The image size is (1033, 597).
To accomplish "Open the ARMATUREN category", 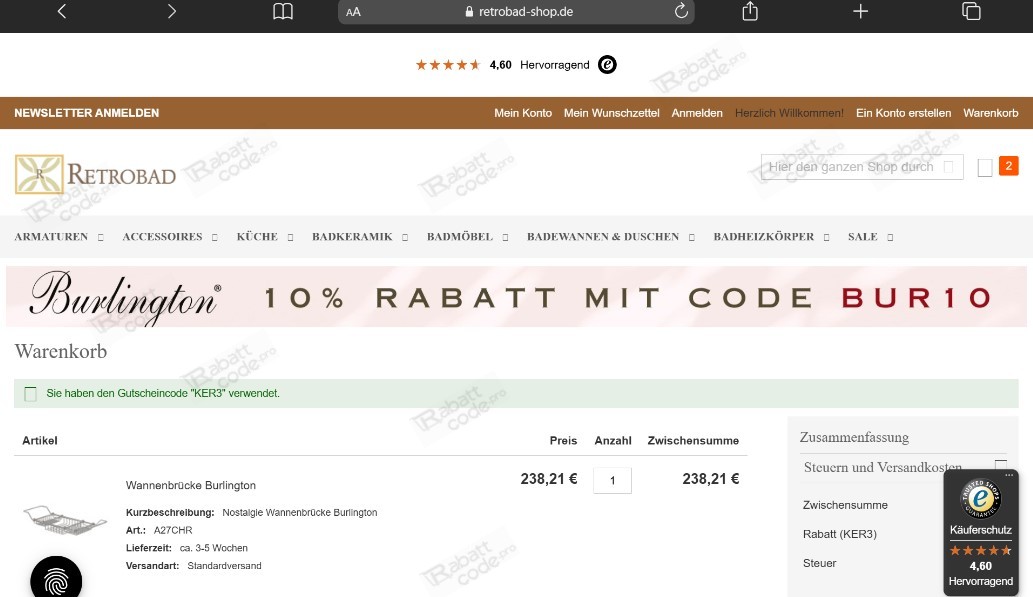I will [x=51, y=237].
